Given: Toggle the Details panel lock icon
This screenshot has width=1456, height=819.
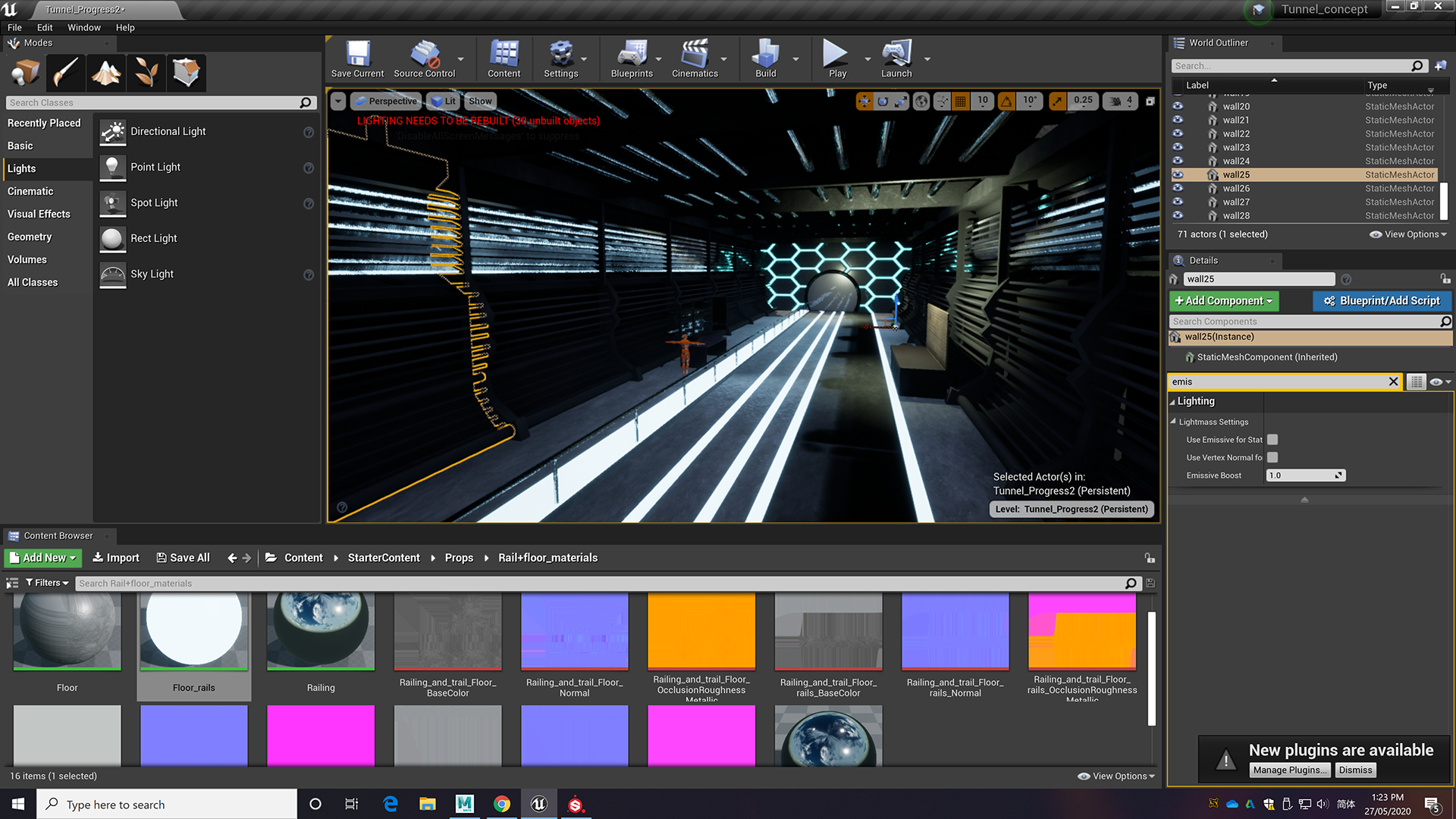Looking at the screenshot, I should coord(1445,279).
